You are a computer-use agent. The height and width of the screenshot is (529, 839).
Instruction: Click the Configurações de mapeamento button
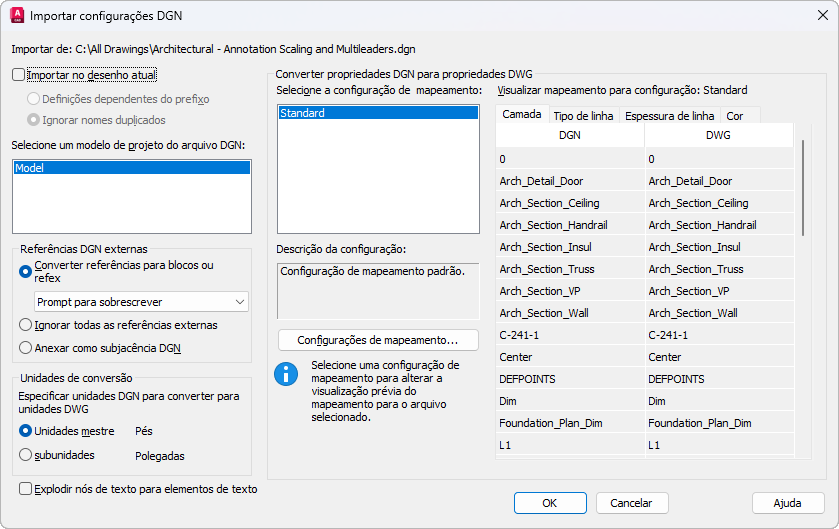pos(378,340)
